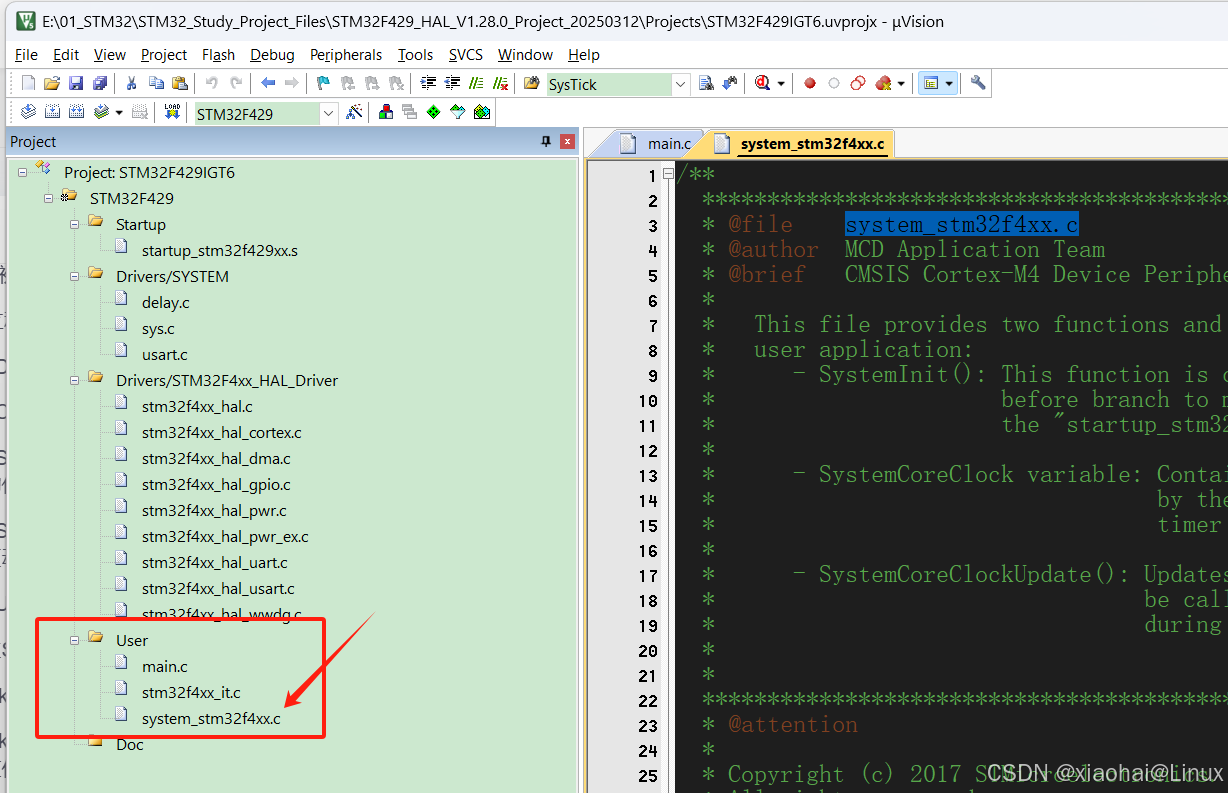1228x793 pixels.
Task: Open the Peripherals menu
Action: tap(346, 54)
